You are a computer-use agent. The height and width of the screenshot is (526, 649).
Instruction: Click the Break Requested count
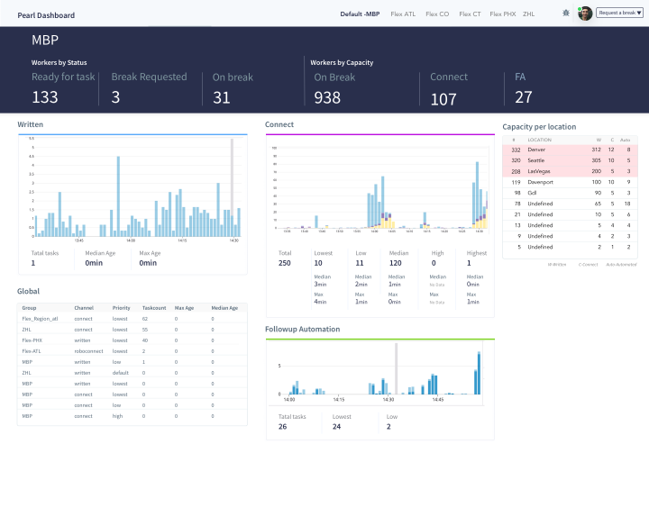116,97
